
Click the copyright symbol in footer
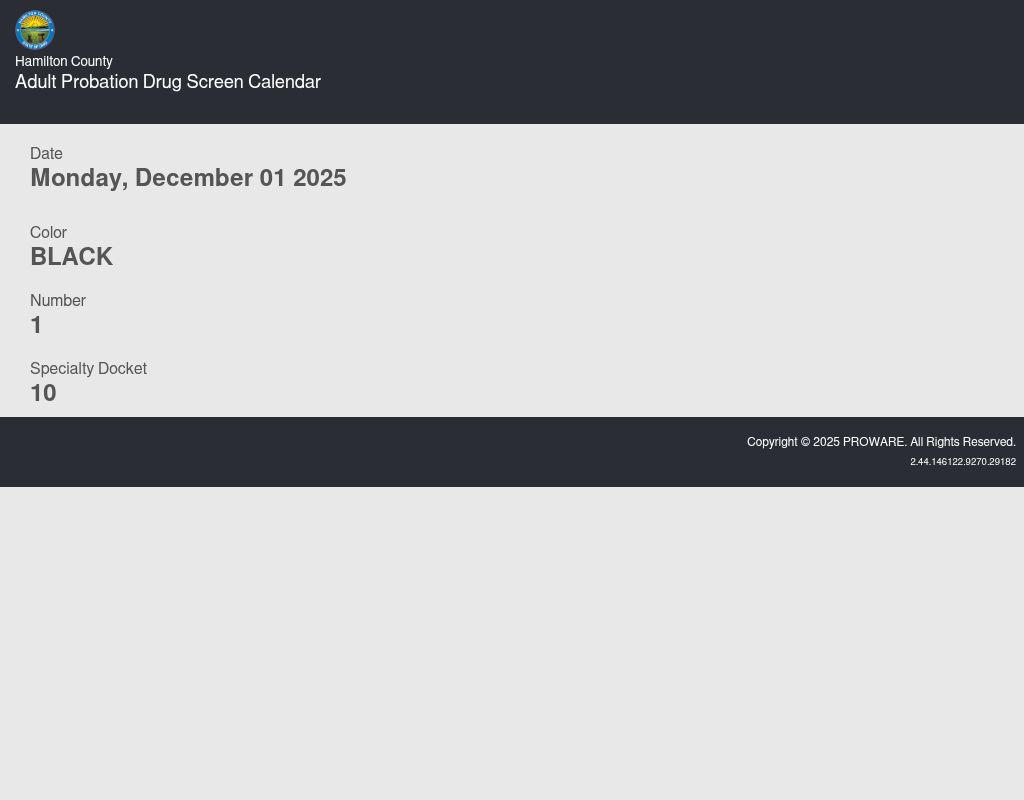point(805,442)
